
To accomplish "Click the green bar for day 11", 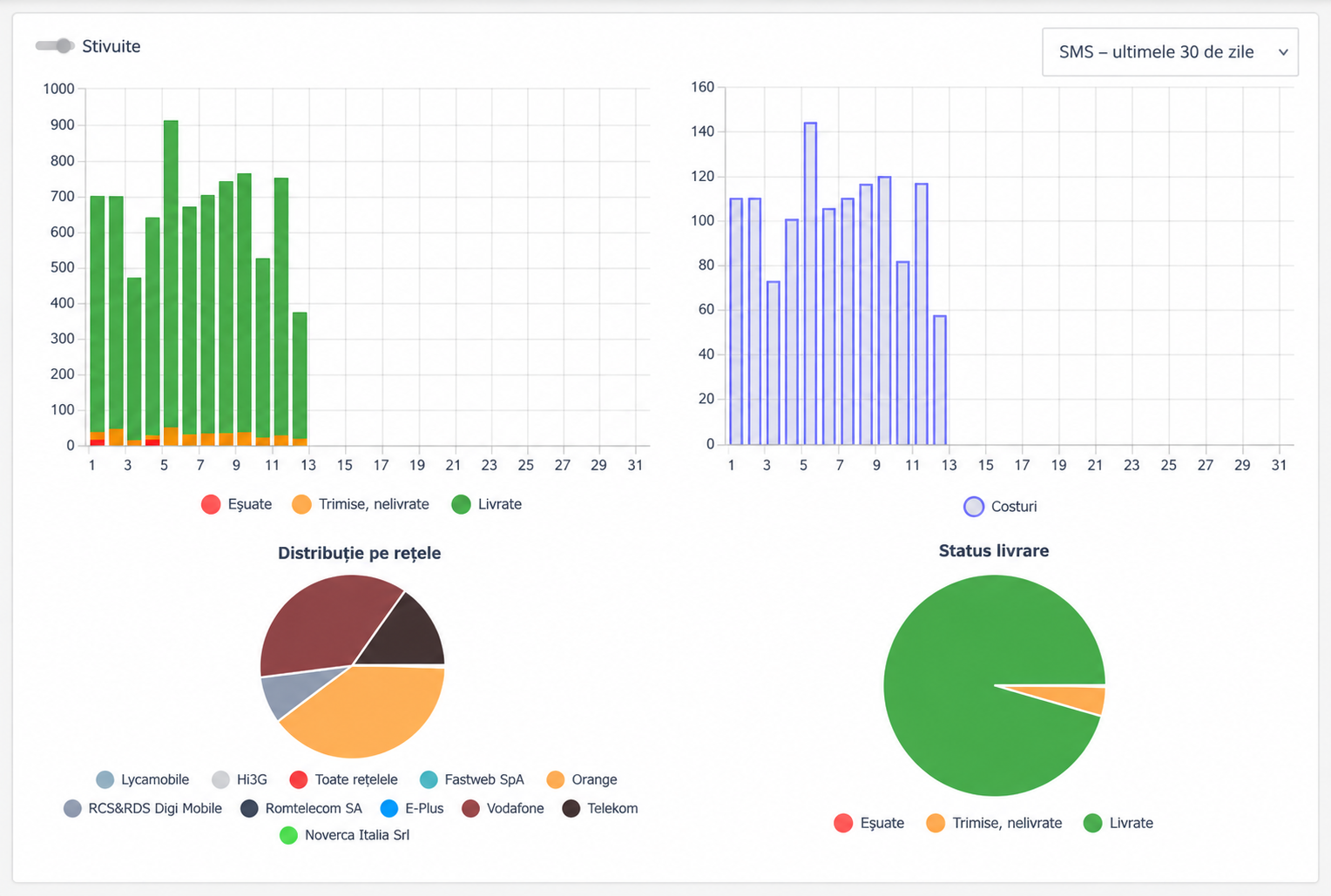I will [280, 307].
